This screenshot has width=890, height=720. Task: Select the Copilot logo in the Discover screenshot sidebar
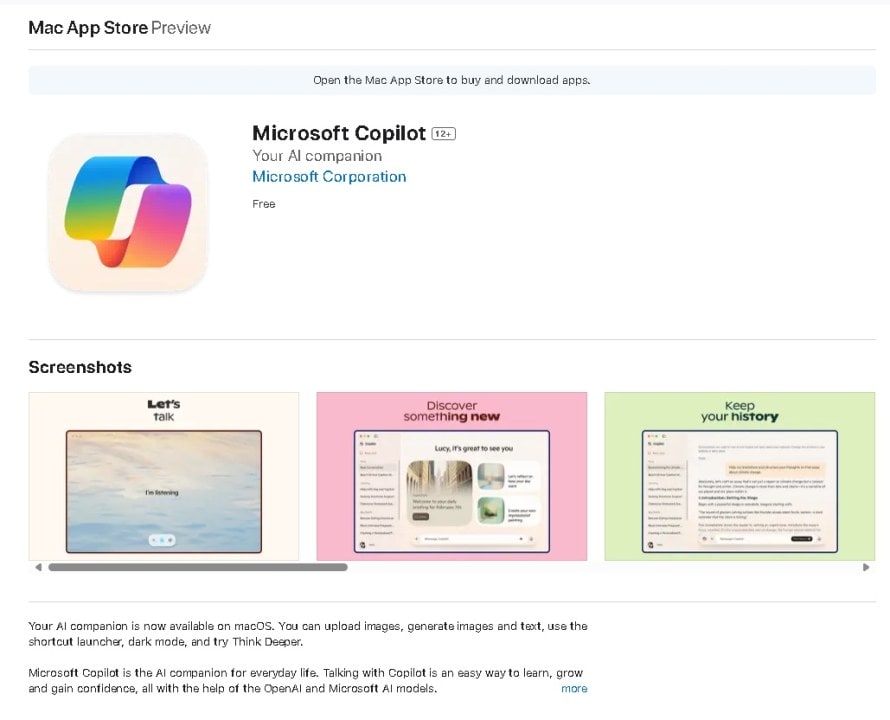(x=361, y=444)
